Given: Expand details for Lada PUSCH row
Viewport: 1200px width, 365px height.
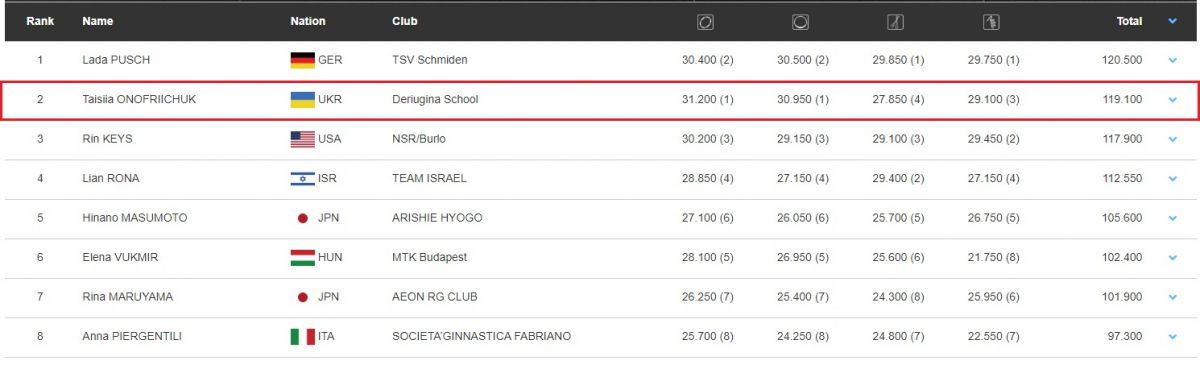Looking at the screenshot, I should [1172, 60].
